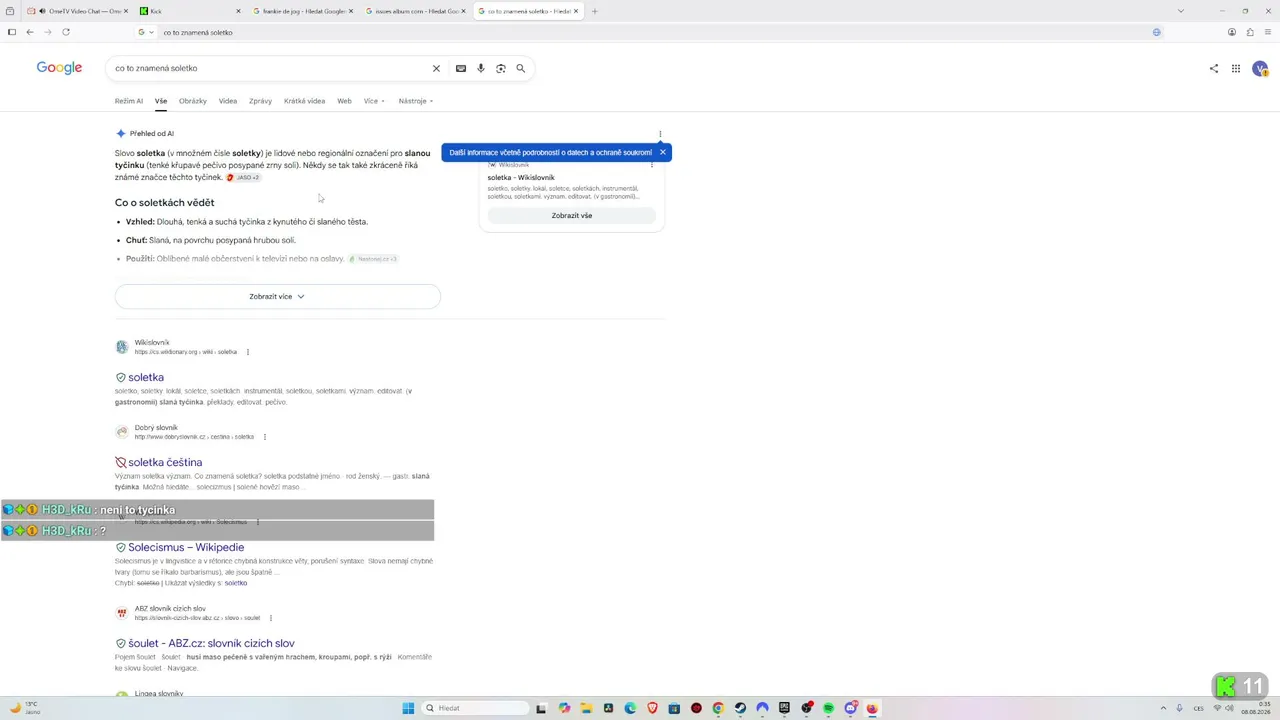
Task: Switch to Kick browser tab
Action: point(190,11)
